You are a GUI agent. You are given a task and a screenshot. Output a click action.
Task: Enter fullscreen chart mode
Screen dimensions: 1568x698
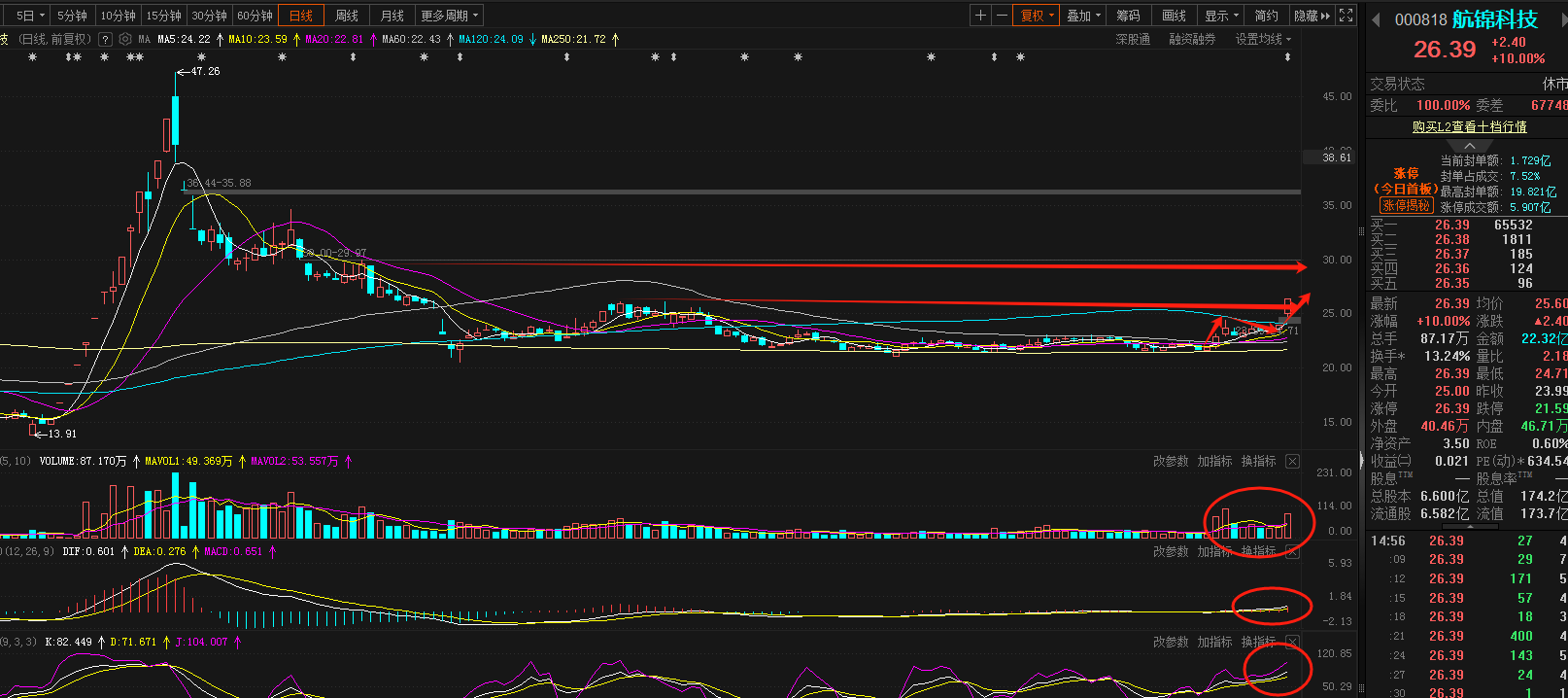click(x=1346, y=16)
